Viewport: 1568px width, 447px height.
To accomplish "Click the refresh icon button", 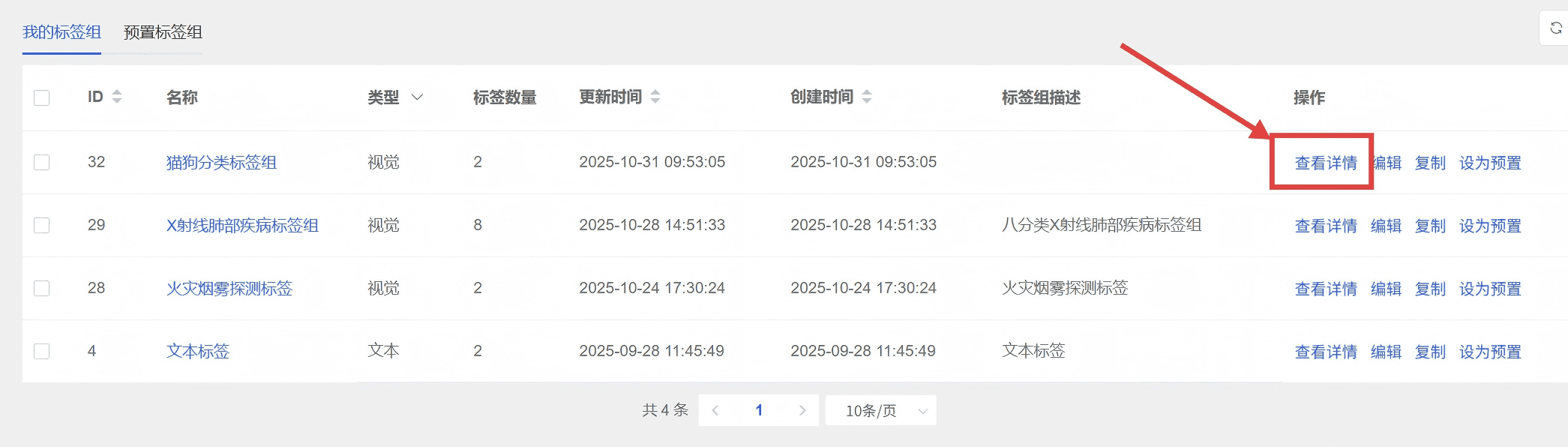I will [1555, 28].
